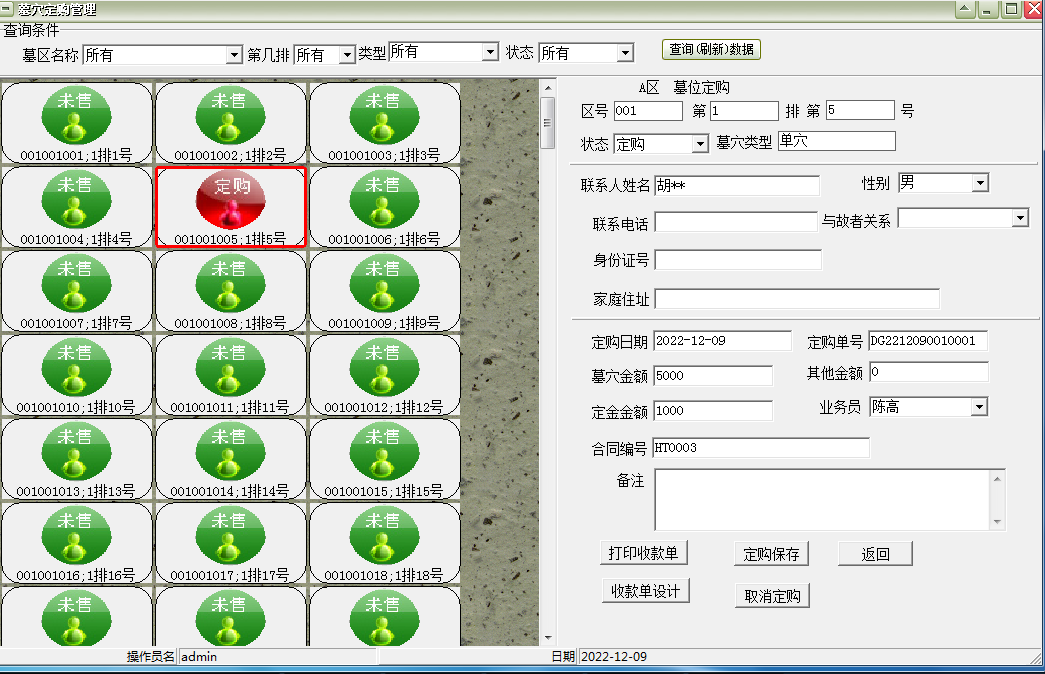Viewport: 1045px width, 674px height.
Task: Click the 定购保存 save button
Action: (x=771, y=554)
